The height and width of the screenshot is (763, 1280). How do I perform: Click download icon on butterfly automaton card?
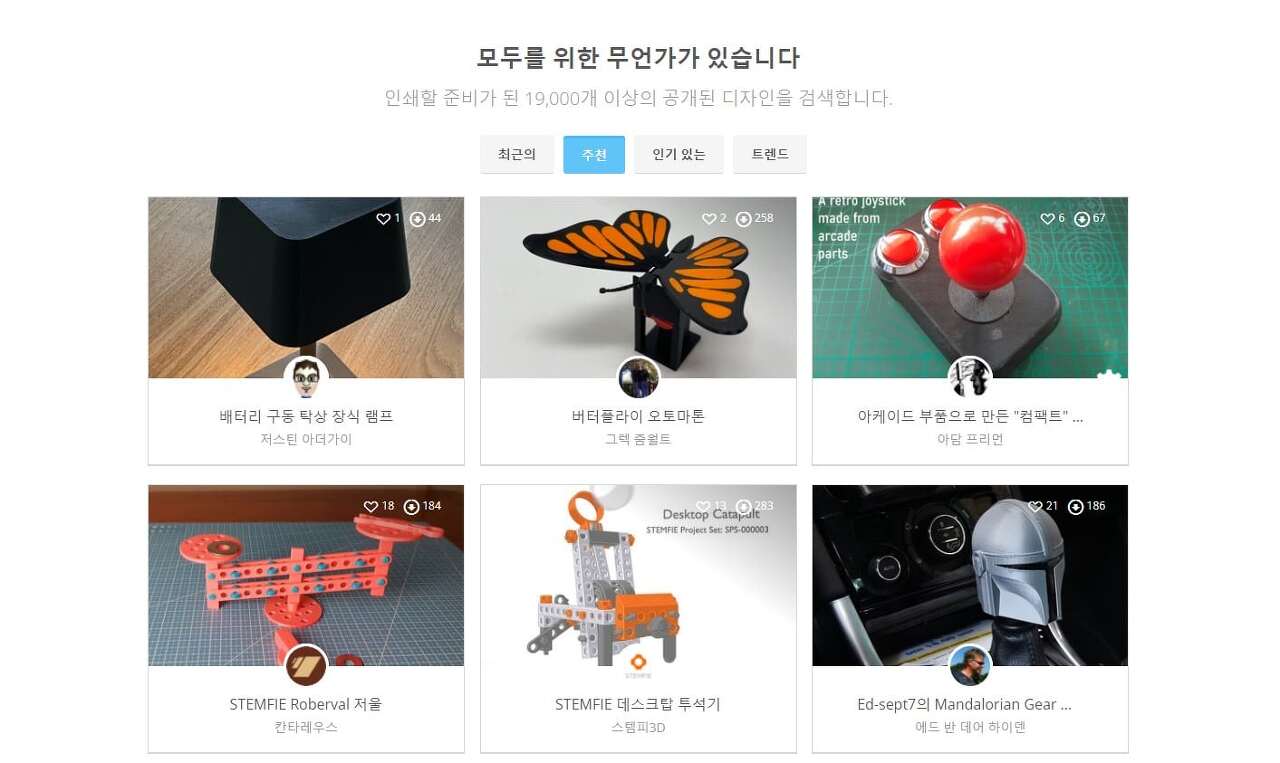pyautogui.click(x=743, y=219)
